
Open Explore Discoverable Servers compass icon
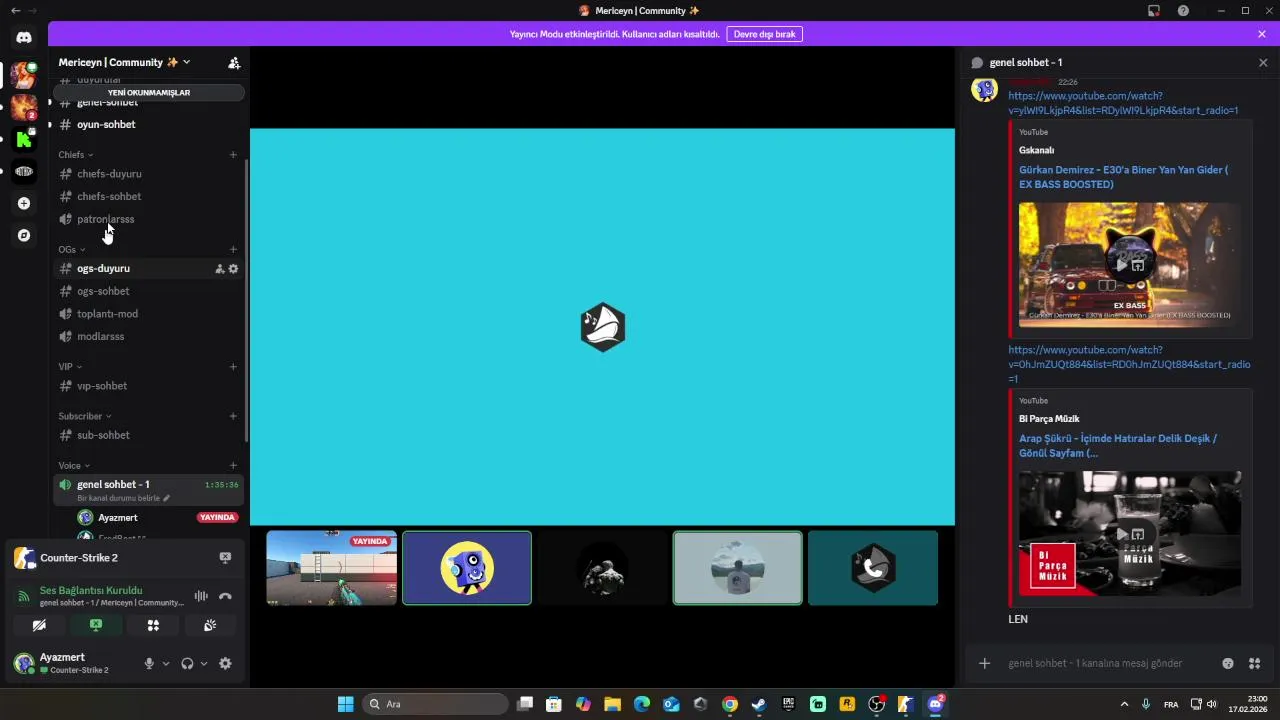24,235
